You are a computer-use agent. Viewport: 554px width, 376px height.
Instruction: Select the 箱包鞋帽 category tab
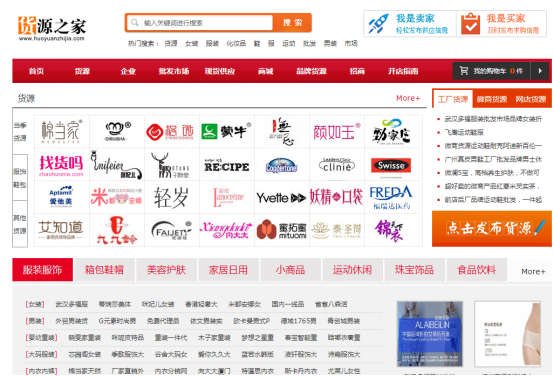[x=105, y=270]
